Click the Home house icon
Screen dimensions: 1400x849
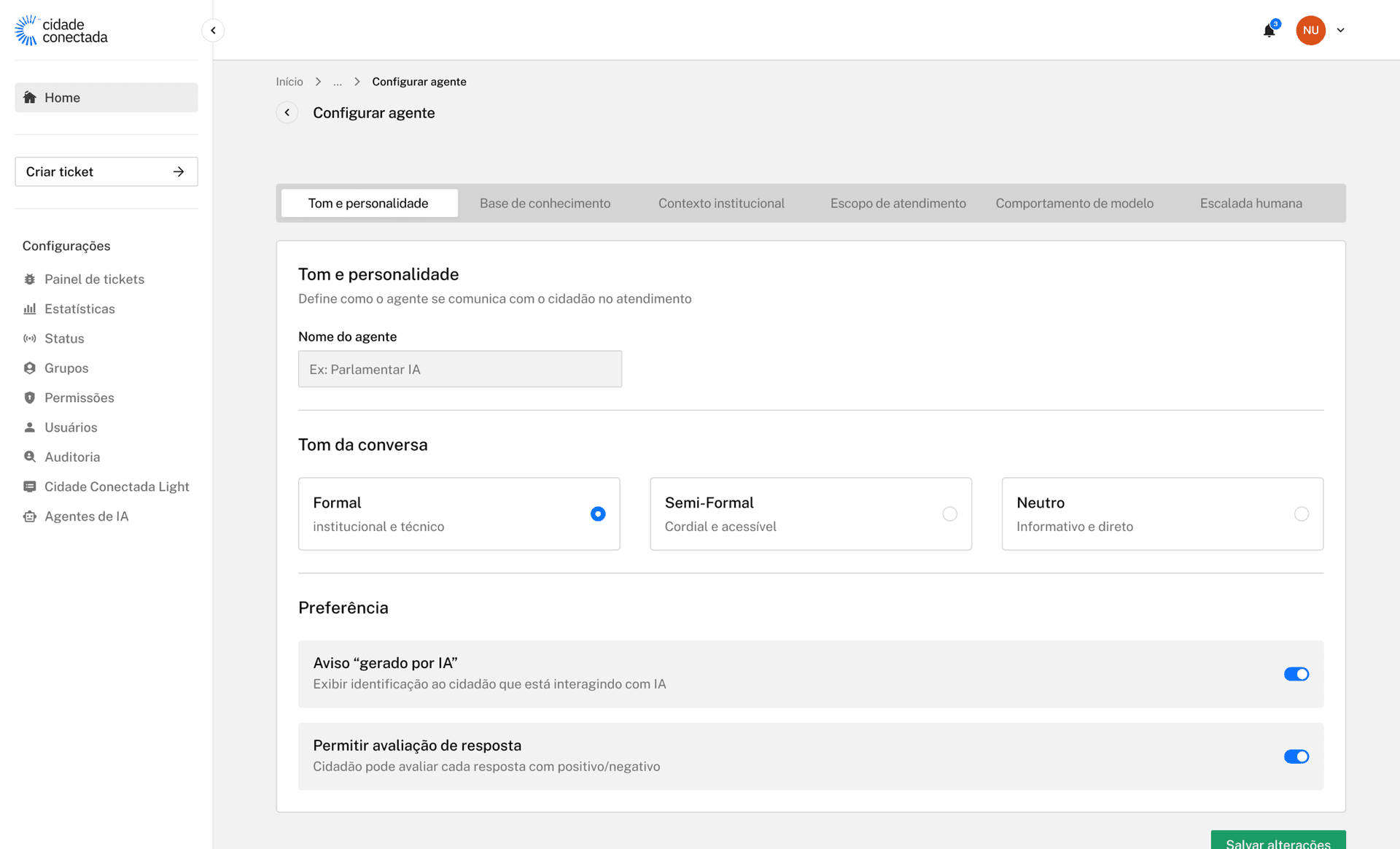(x=30, y=98)
